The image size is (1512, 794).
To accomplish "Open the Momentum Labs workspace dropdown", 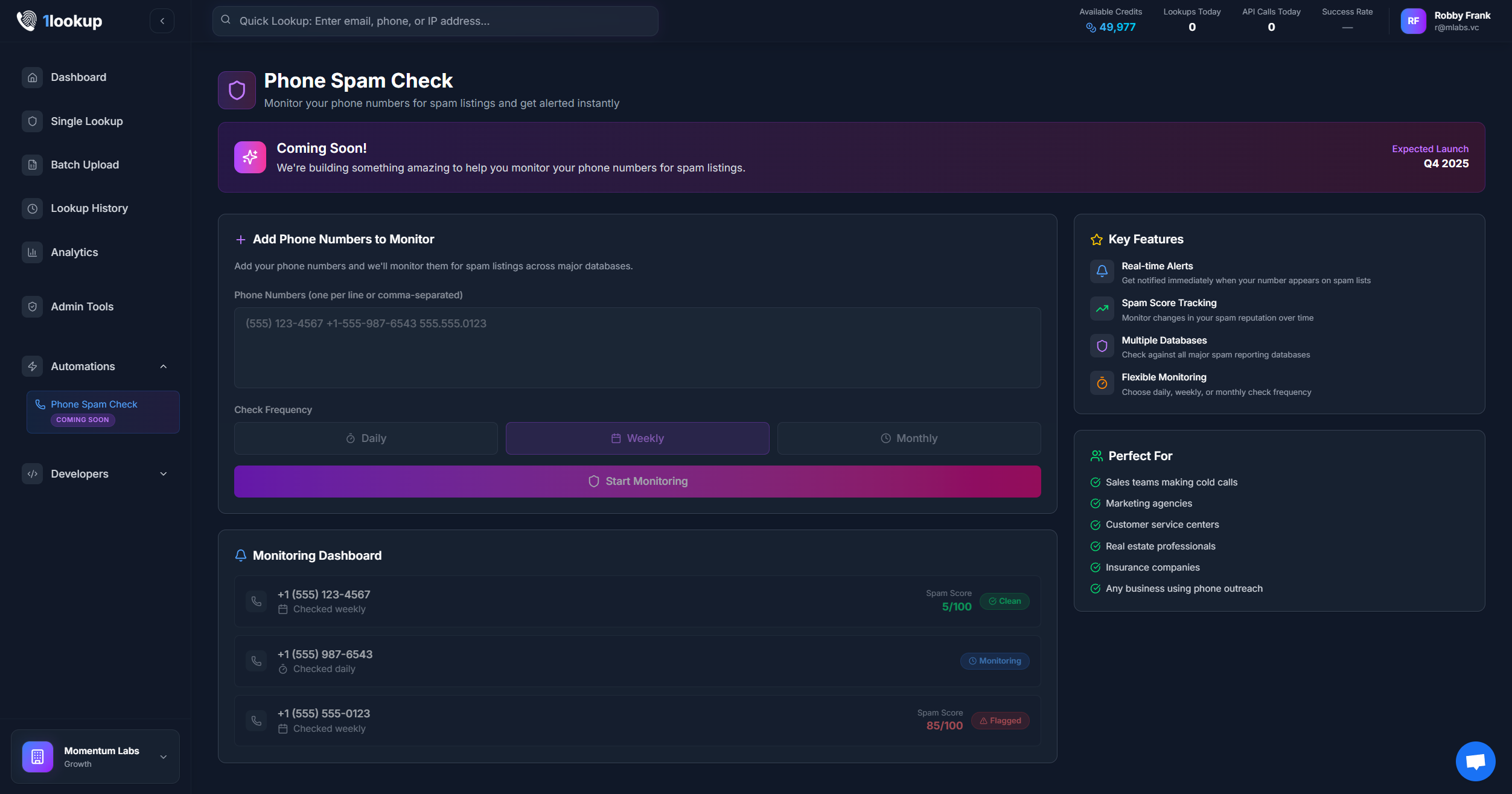I will [x=163, y=757].
